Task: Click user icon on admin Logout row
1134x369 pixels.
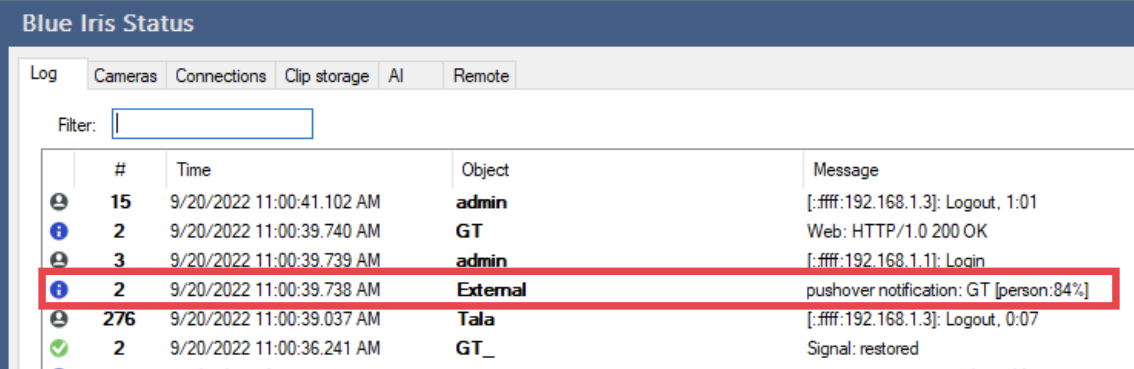Action: coord(59,203)
